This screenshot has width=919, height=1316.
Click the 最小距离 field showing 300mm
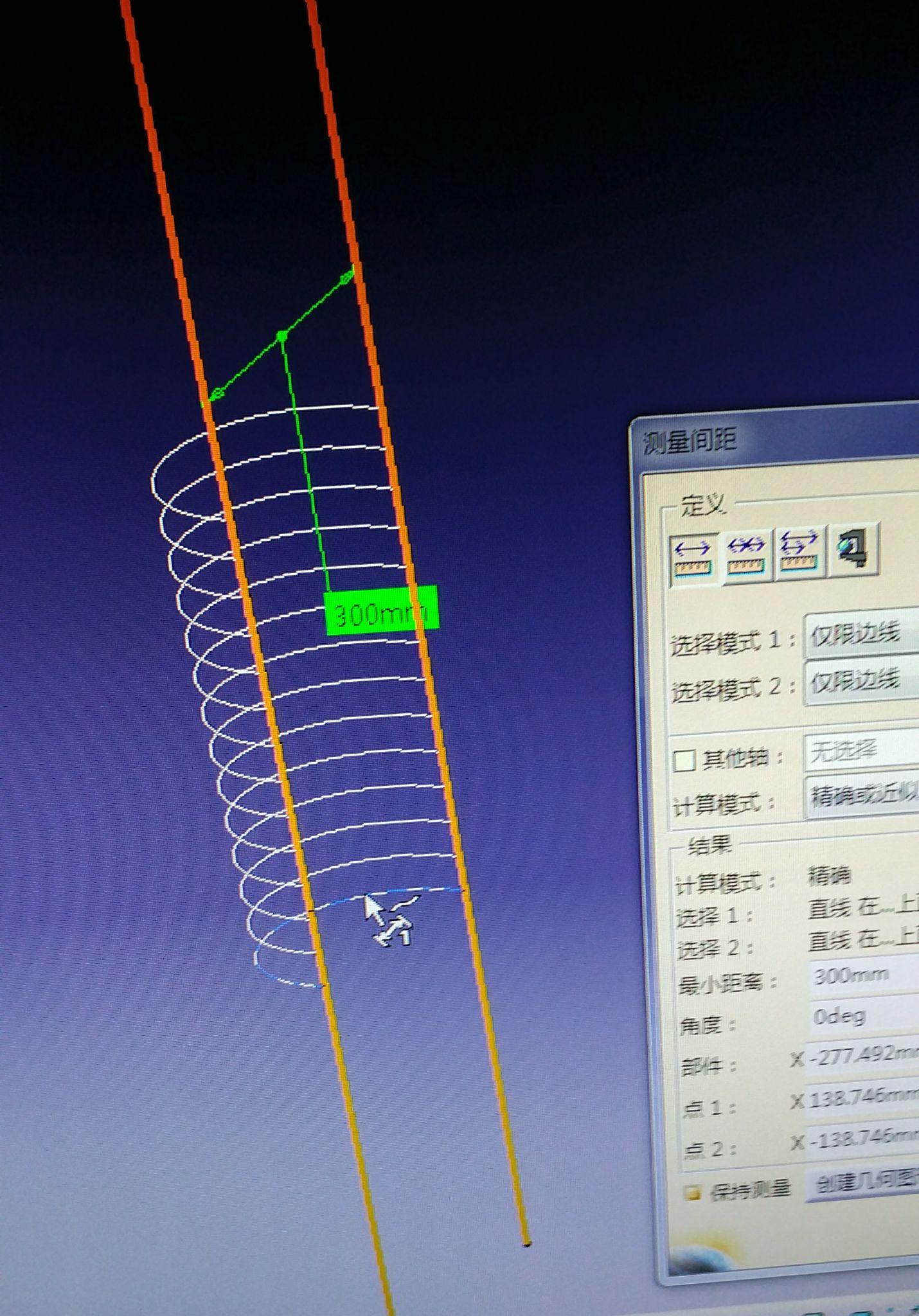click(x=864, y=977)
